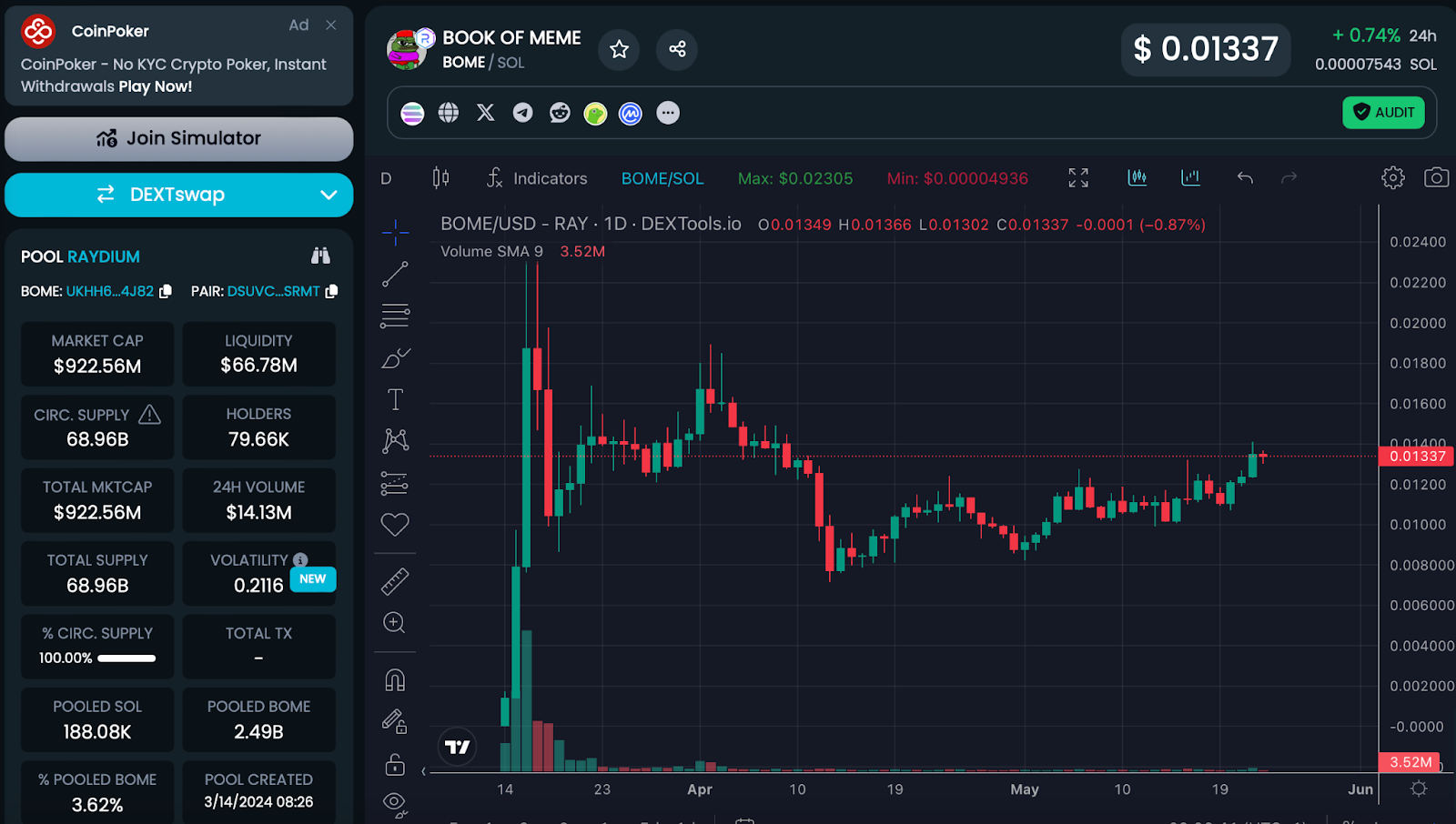Open the X (Twitter) social link

click(486, 113)
